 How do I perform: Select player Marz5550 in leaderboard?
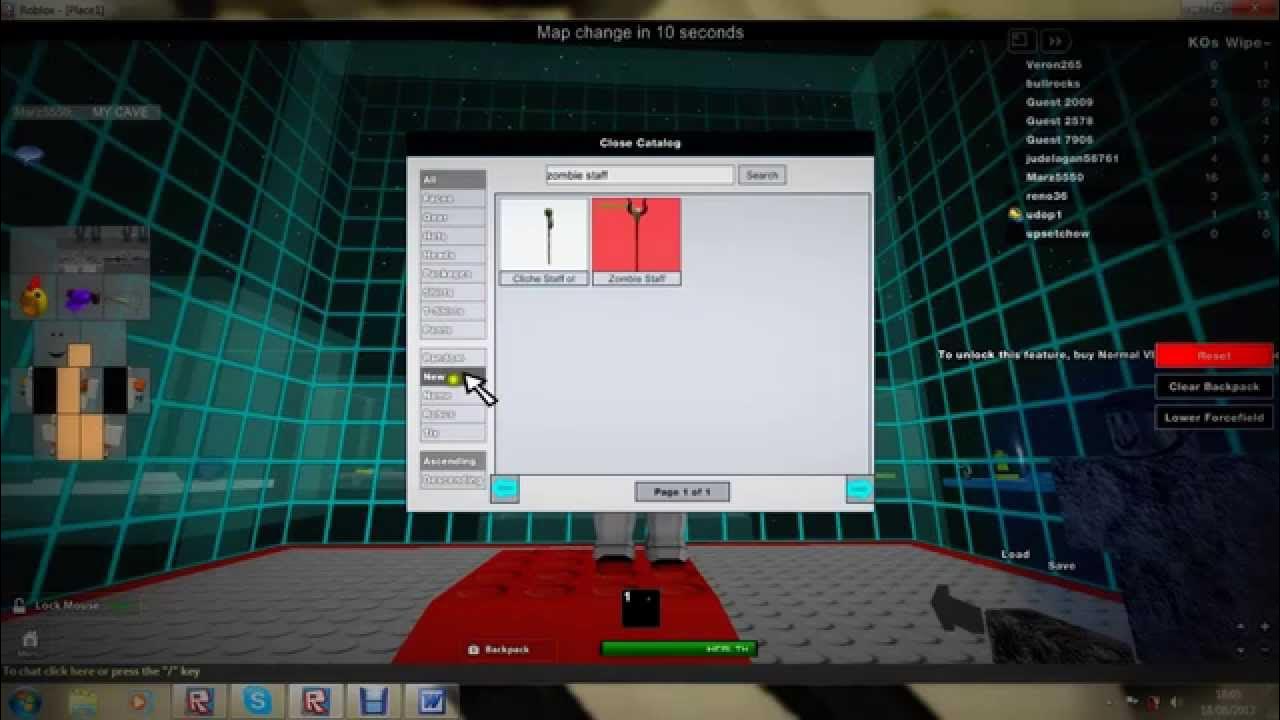click(1055, 178)
